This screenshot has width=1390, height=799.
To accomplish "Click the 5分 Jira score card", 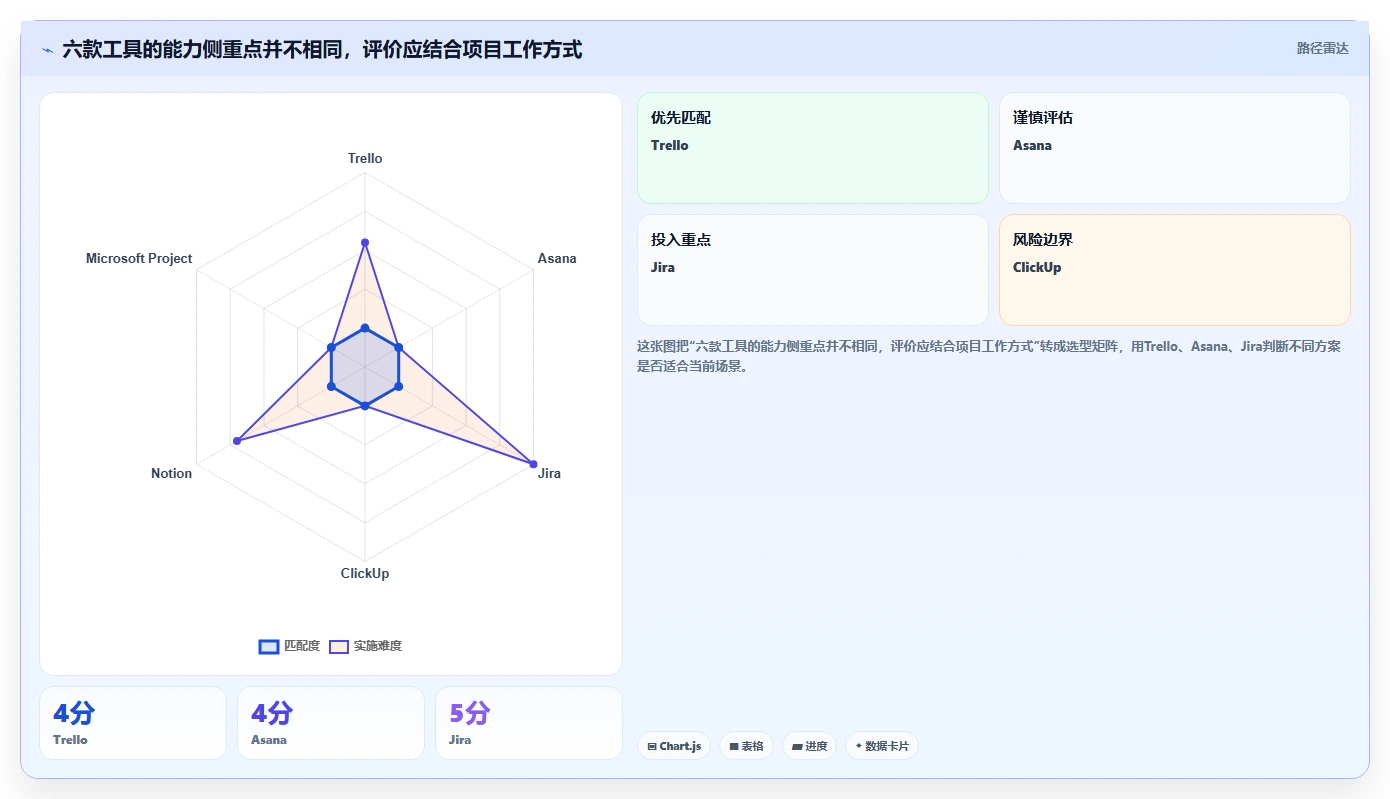I will pyautogui.click(x=529, y=723).
